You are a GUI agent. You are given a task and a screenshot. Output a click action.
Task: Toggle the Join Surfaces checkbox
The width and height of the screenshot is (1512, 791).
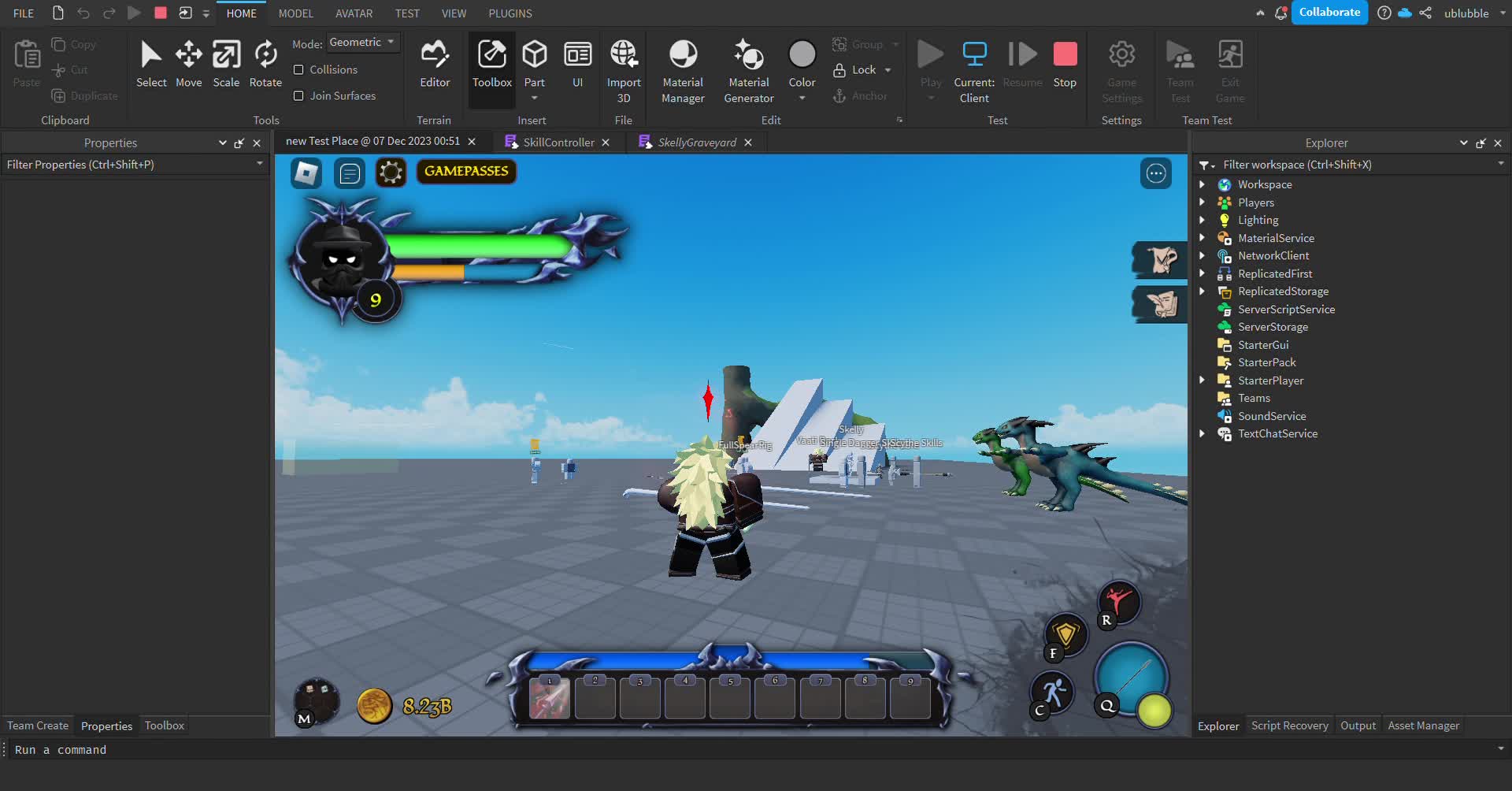point(298,96)
